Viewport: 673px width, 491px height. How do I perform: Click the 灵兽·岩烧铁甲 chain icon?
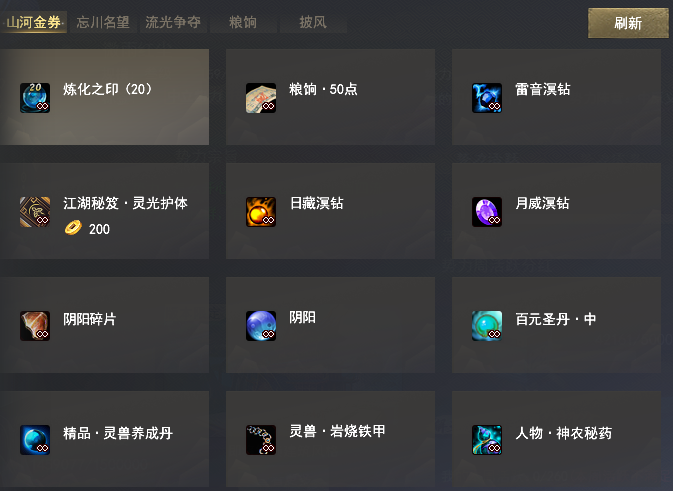tap(261, 440)
